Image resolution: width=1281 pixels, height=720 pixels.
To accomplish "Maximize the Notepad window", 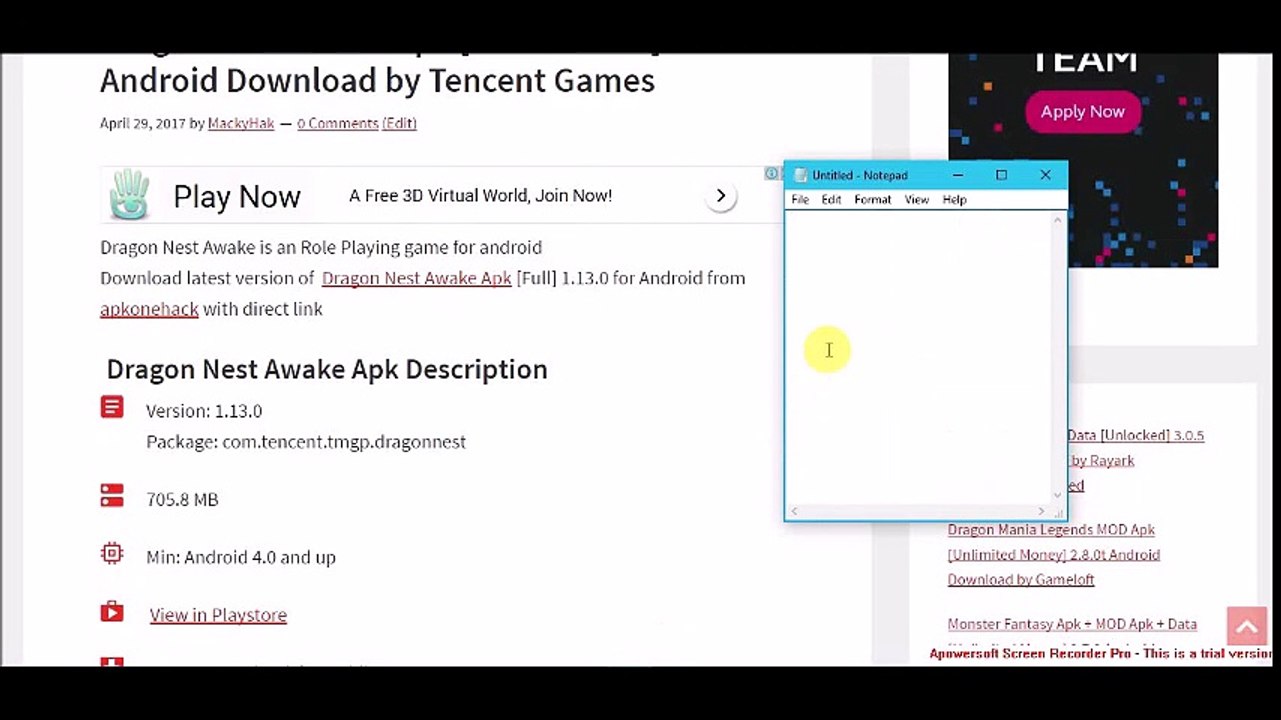I will pos(1001,175).
